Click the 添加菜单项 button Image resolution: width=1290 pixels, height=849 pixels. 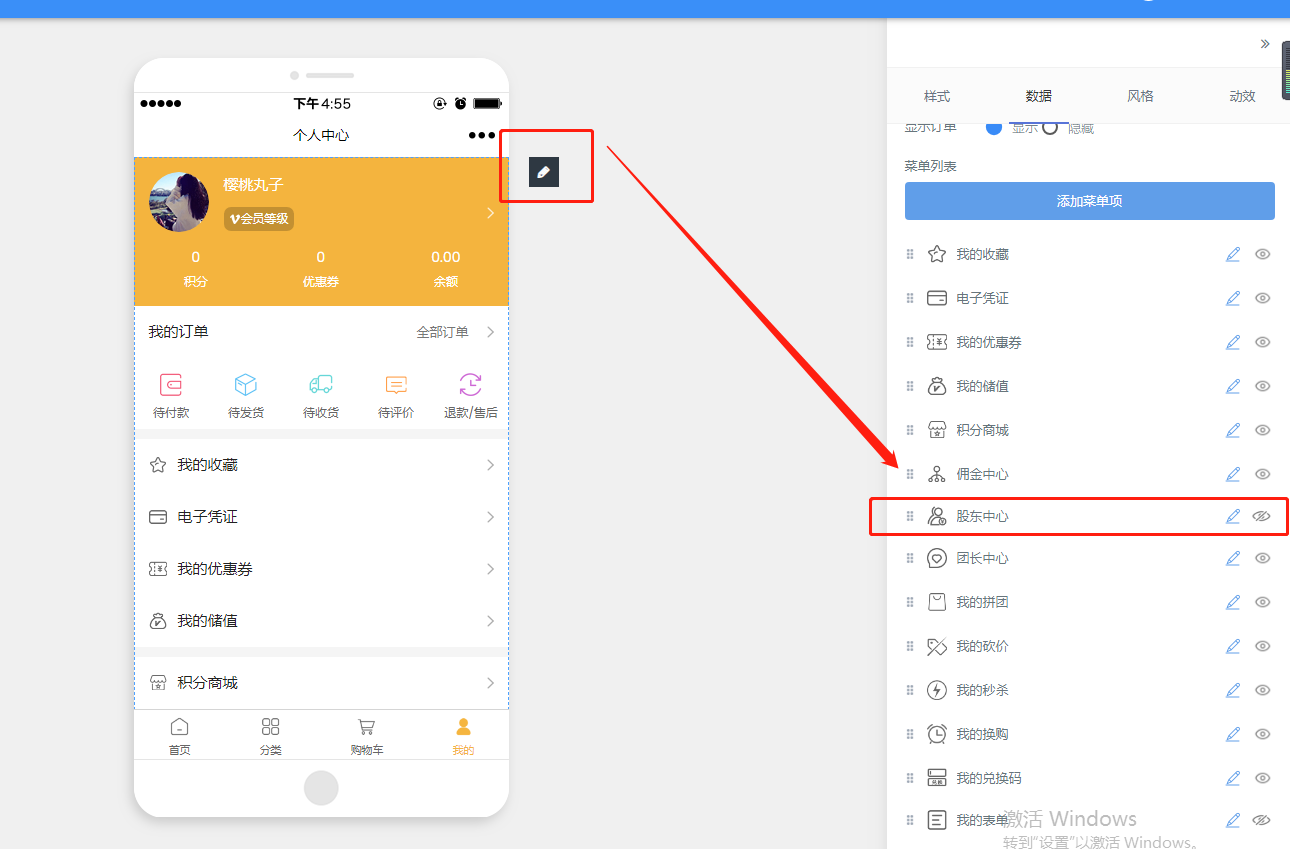click(1089, 201)
